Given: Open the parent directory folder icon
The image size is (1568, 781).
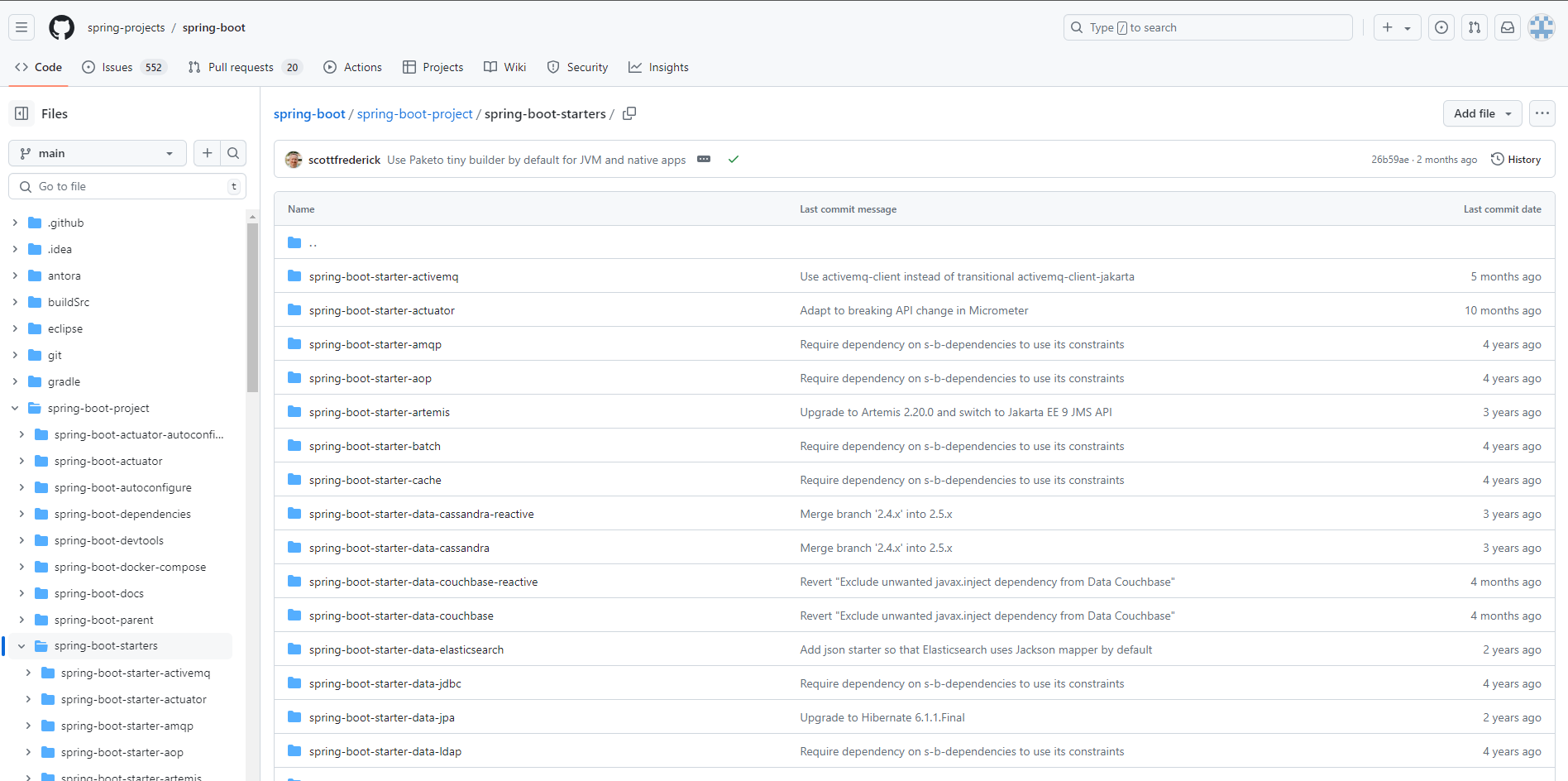Looking at the screenshot, I should point(294,242).
